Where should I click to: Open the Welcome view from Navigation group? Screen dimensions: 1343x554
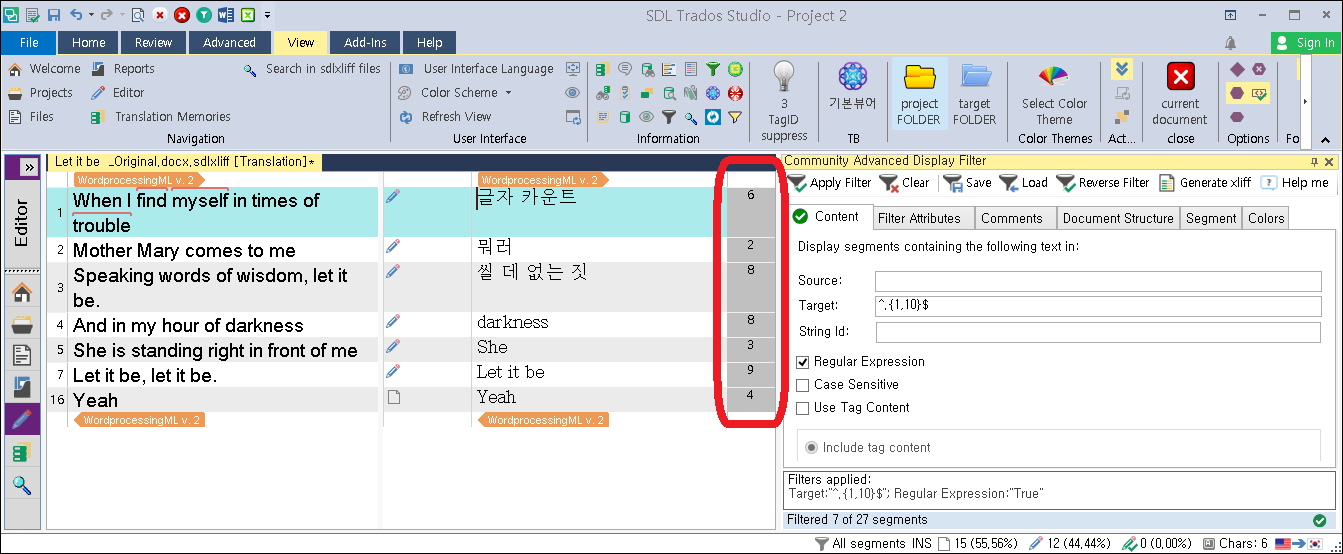[x=44, y=69]
